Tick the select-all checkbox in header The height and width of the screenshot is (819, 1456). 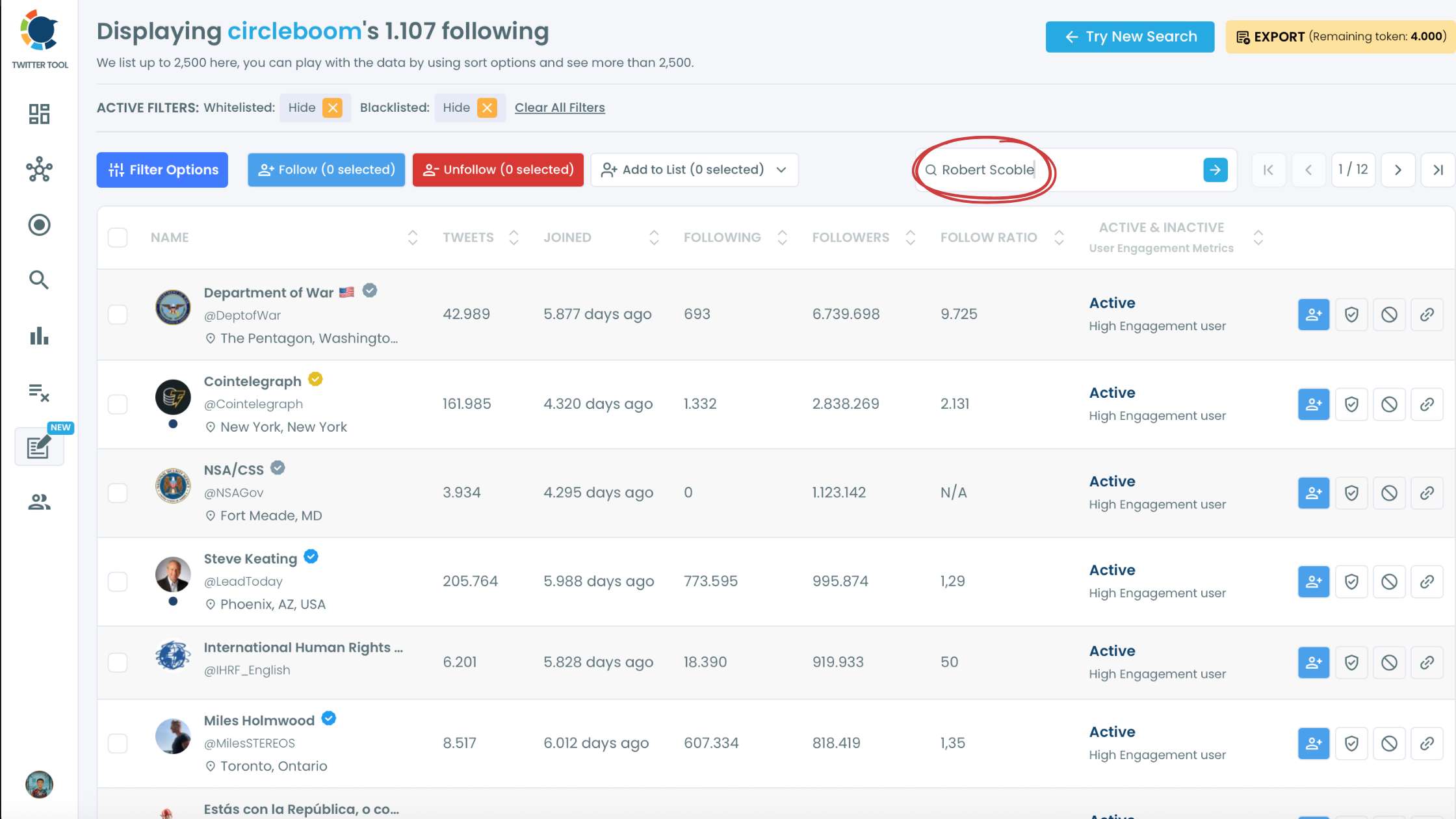(x=118, y=237)
